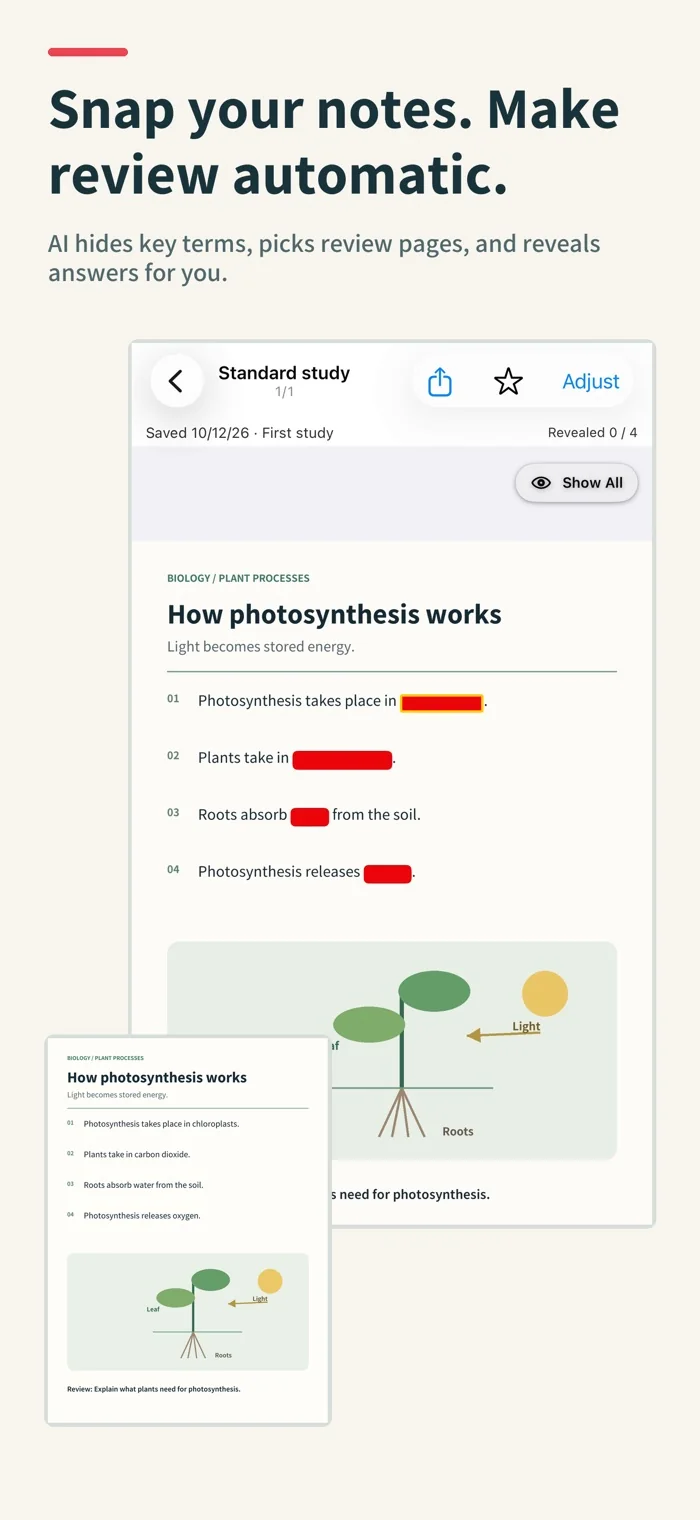
Task: Open the Adjust options
Action: [x=590, y=381]
